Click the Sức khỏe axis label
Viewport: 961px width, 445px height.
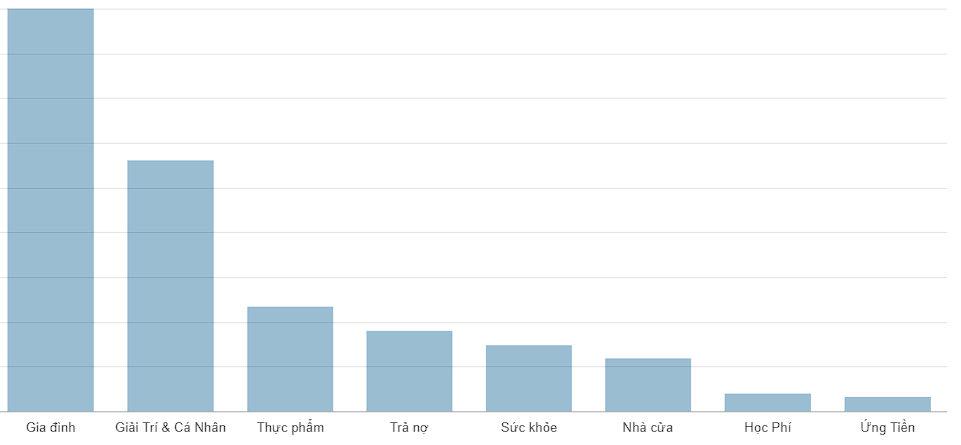click(x=529, y=427)
